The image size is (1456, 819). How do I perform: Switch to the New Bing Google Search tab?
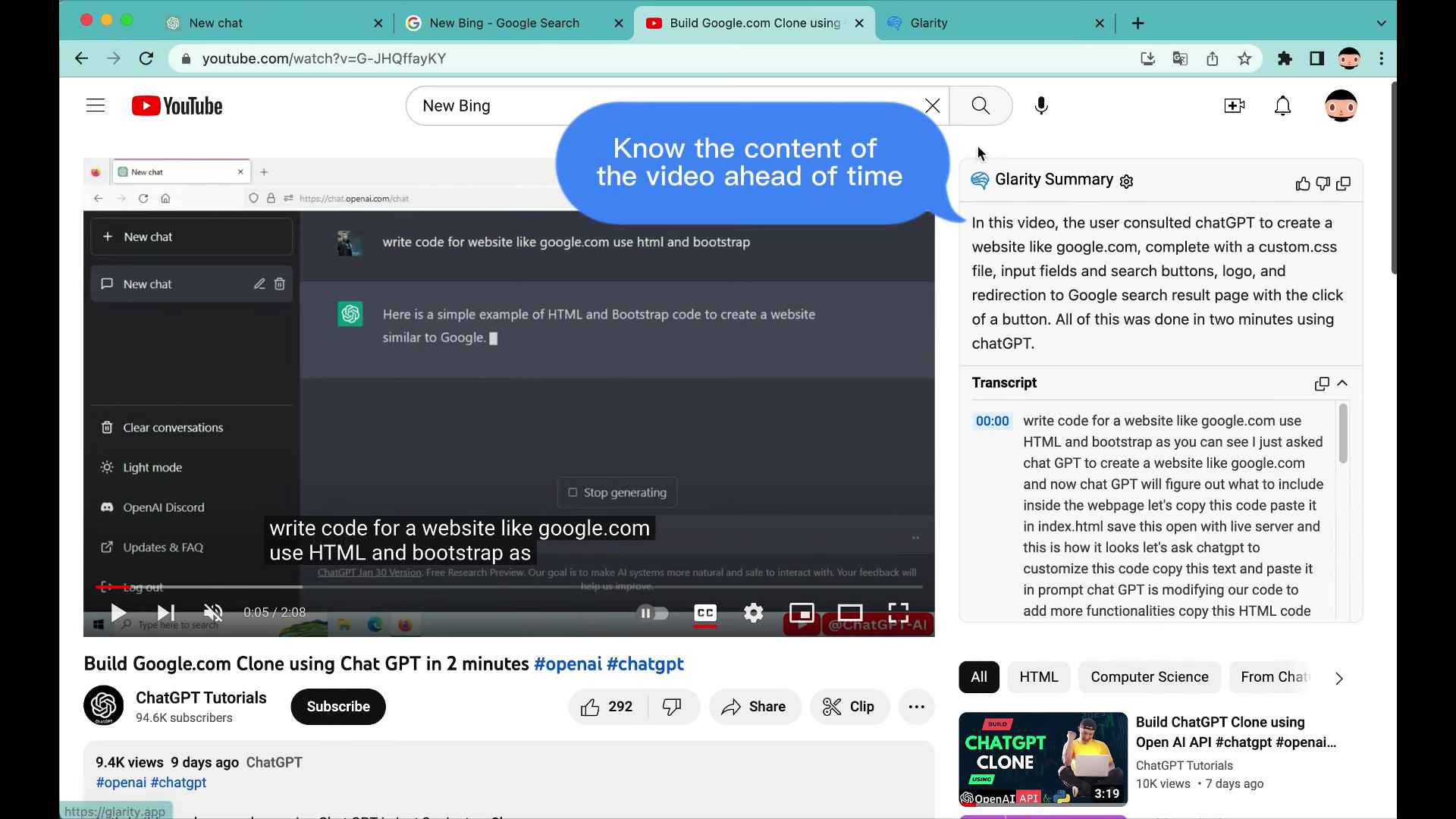(503, 24)
